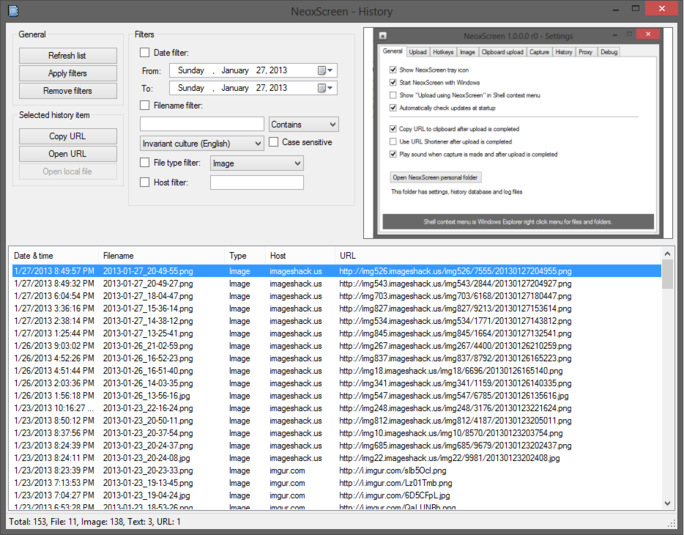Select row 2013-01-26_13-56-16.jpg
Viewport: 684px width, 535px height.
pos(336,396)
